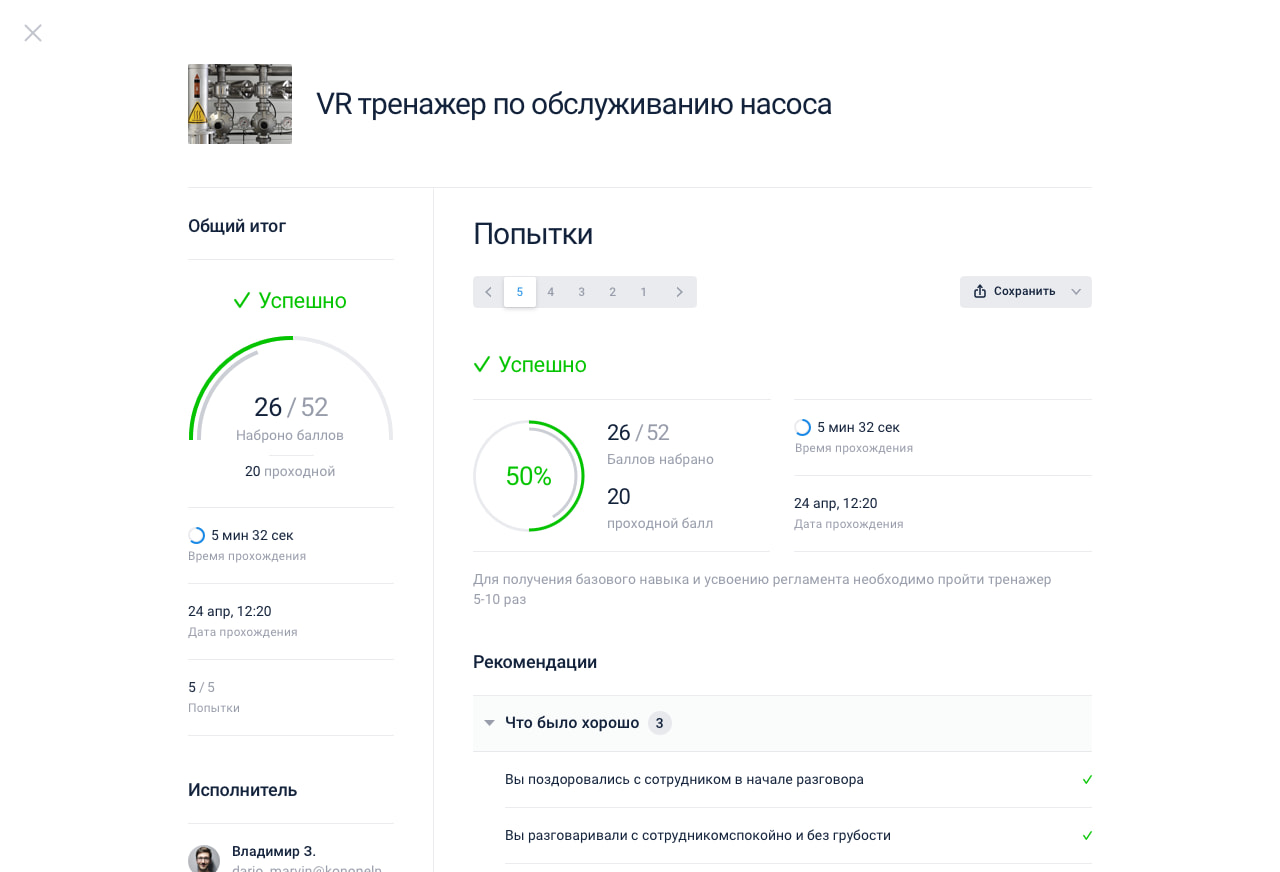Click 26 / 52 Баллов набрано value
The width and height of the screenshot is (1280, 872).
638,432
